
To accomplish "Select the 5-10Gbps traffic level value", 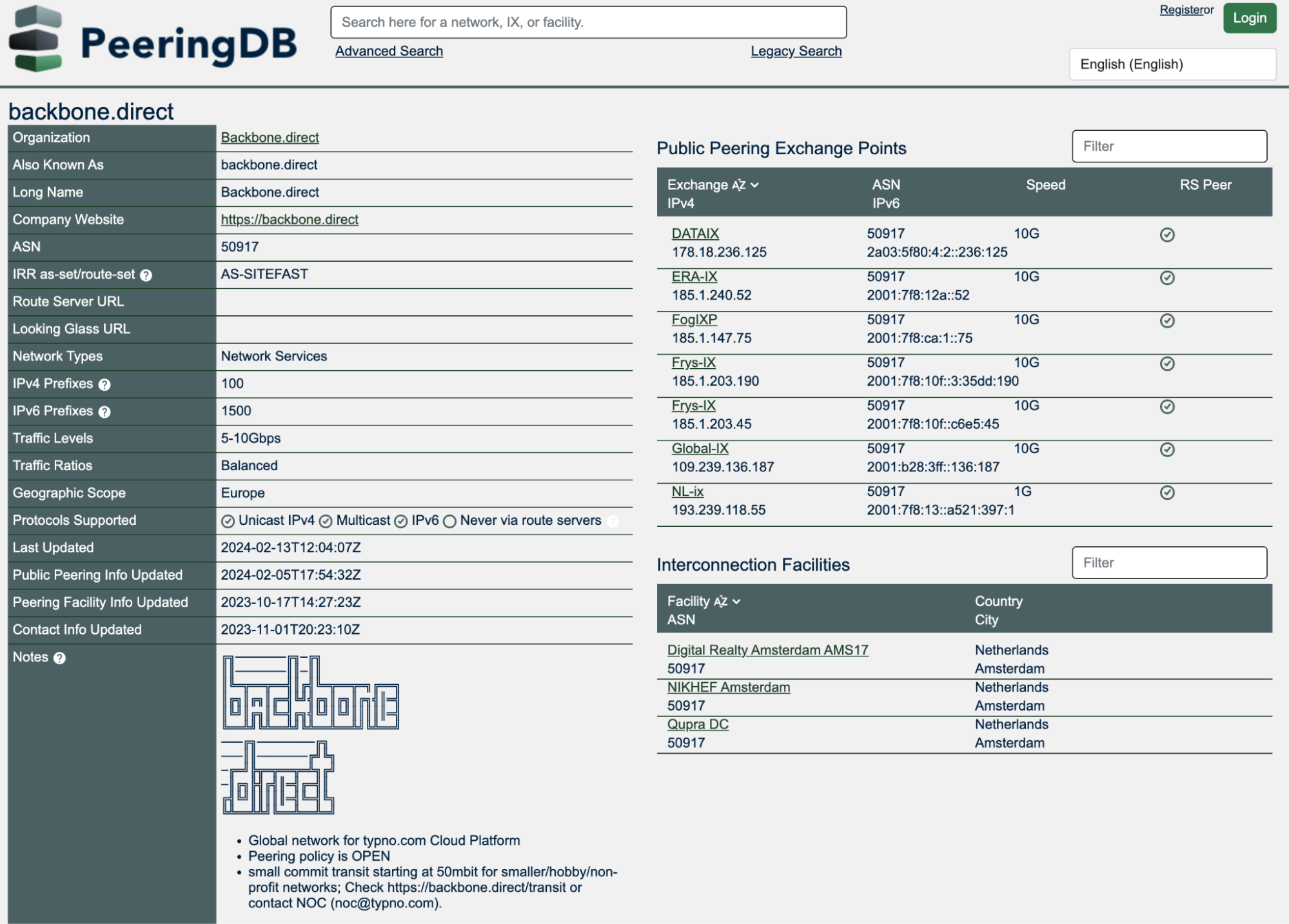I will pyautogui.click(x=250, y=438).
